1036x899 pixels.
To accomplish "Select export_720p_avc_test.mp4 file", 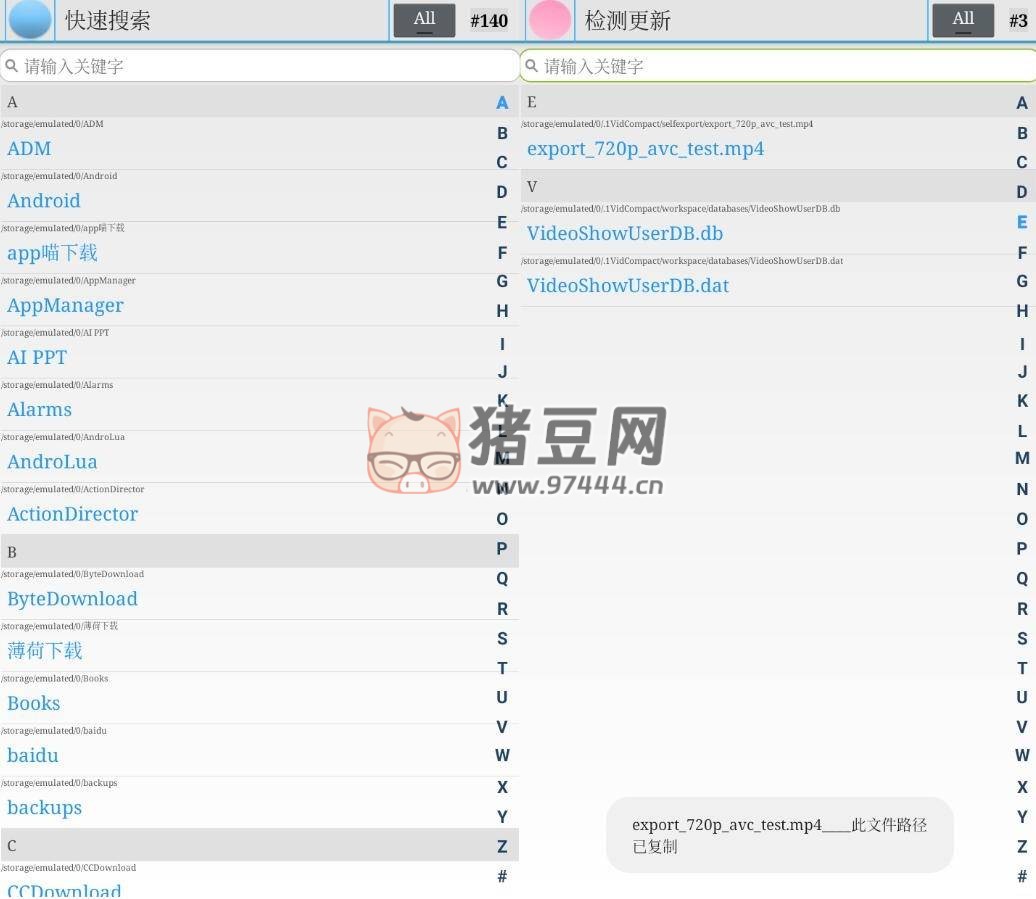I will pos(645,149).
